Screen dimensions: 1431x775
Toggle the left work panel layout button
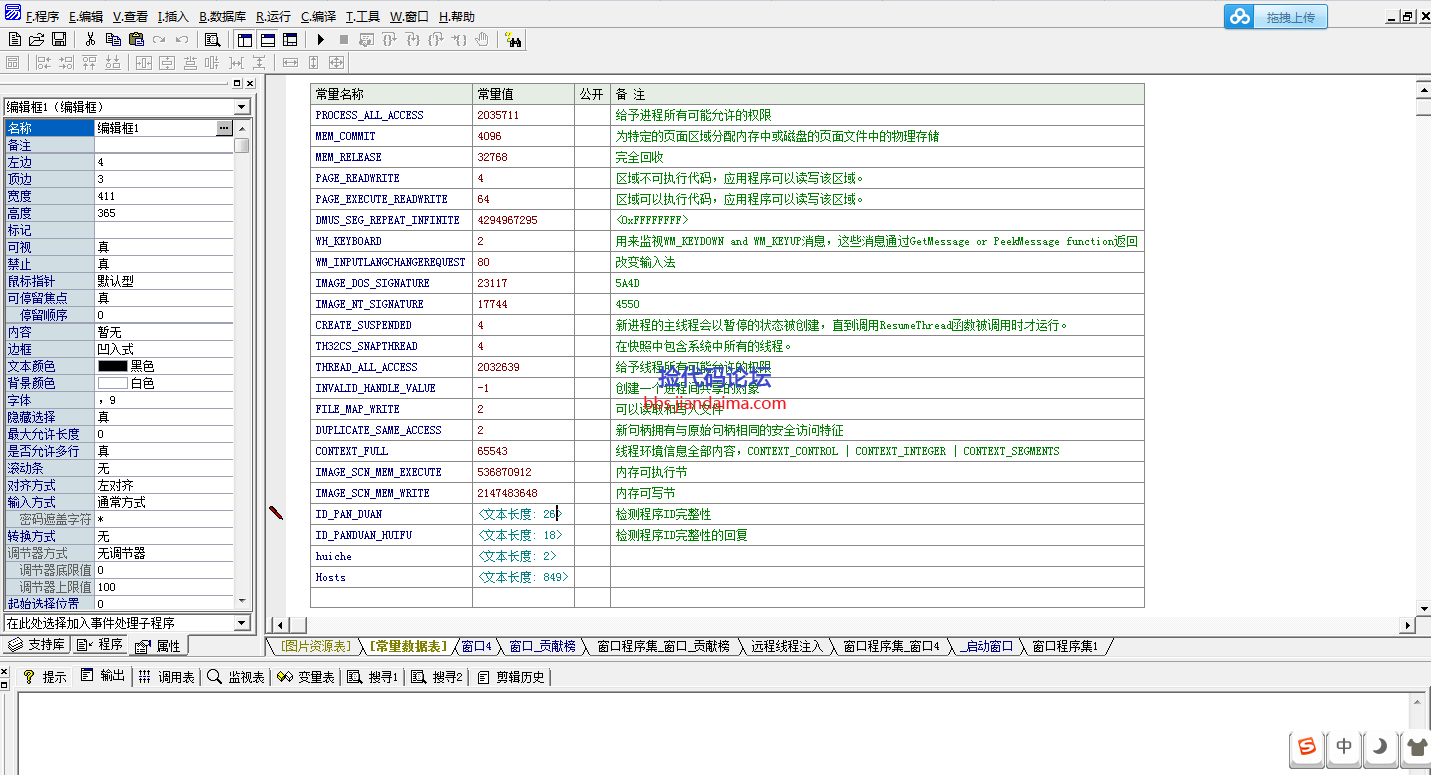(245, 40)
